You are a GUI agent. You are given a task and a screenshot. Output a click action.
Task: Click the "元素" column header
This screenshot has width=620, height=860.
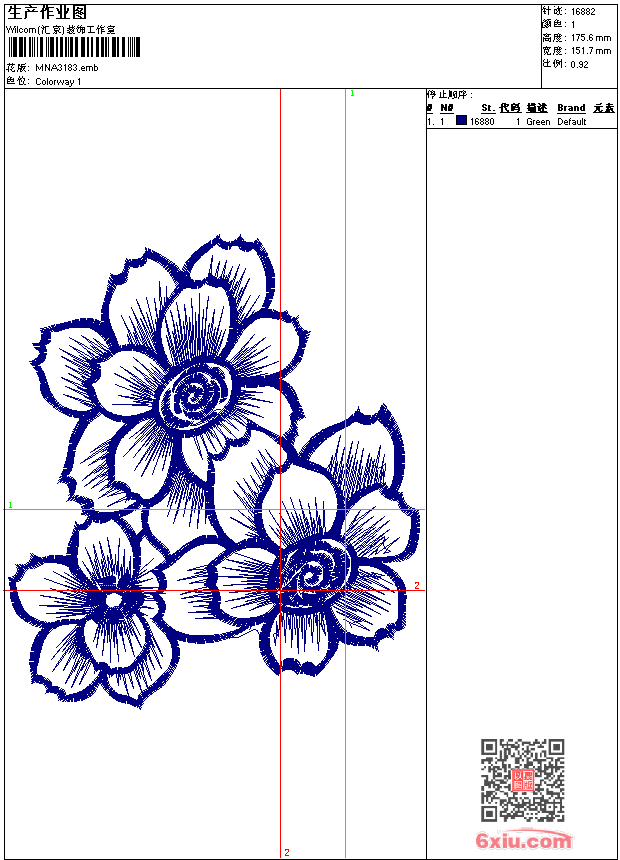(604, 108)
